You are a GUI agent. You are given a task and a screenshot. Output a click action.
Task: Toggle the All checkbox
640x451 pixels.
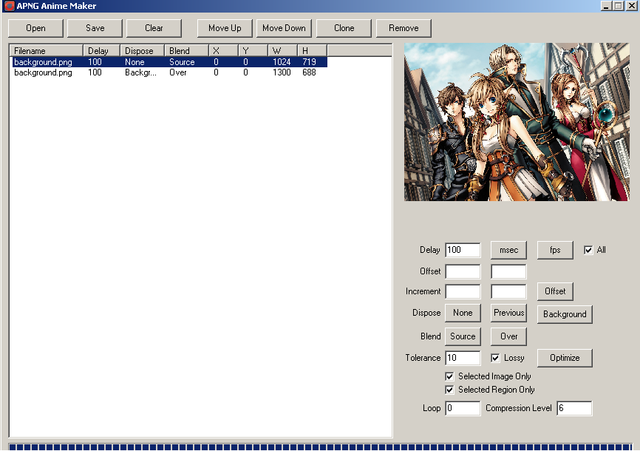pos(588,250)
